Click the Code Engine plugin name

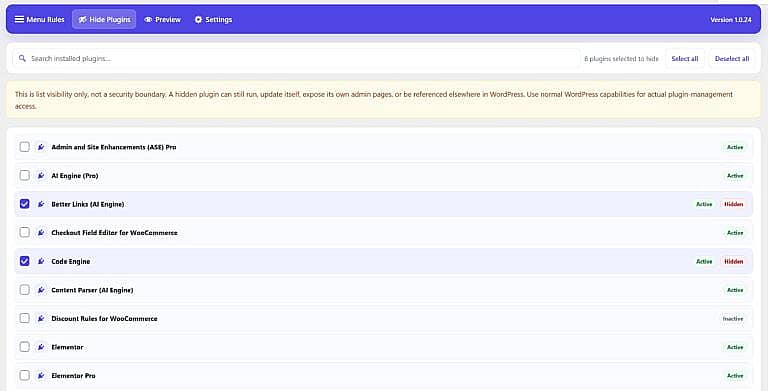tap(71, 261)
